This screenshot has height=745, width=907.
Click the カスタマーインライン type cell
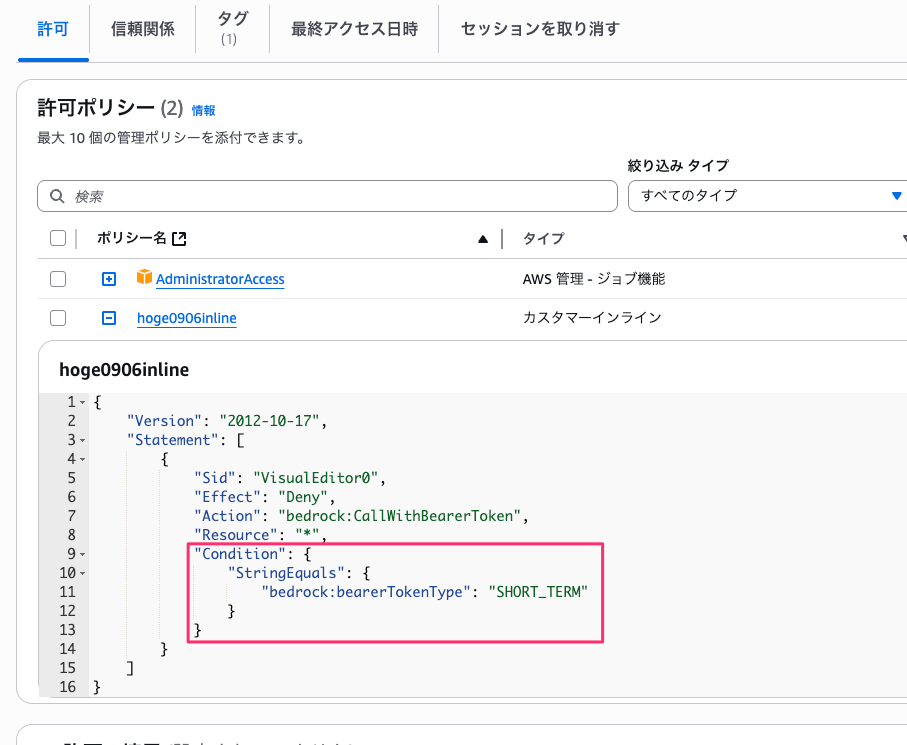point(592,318)
